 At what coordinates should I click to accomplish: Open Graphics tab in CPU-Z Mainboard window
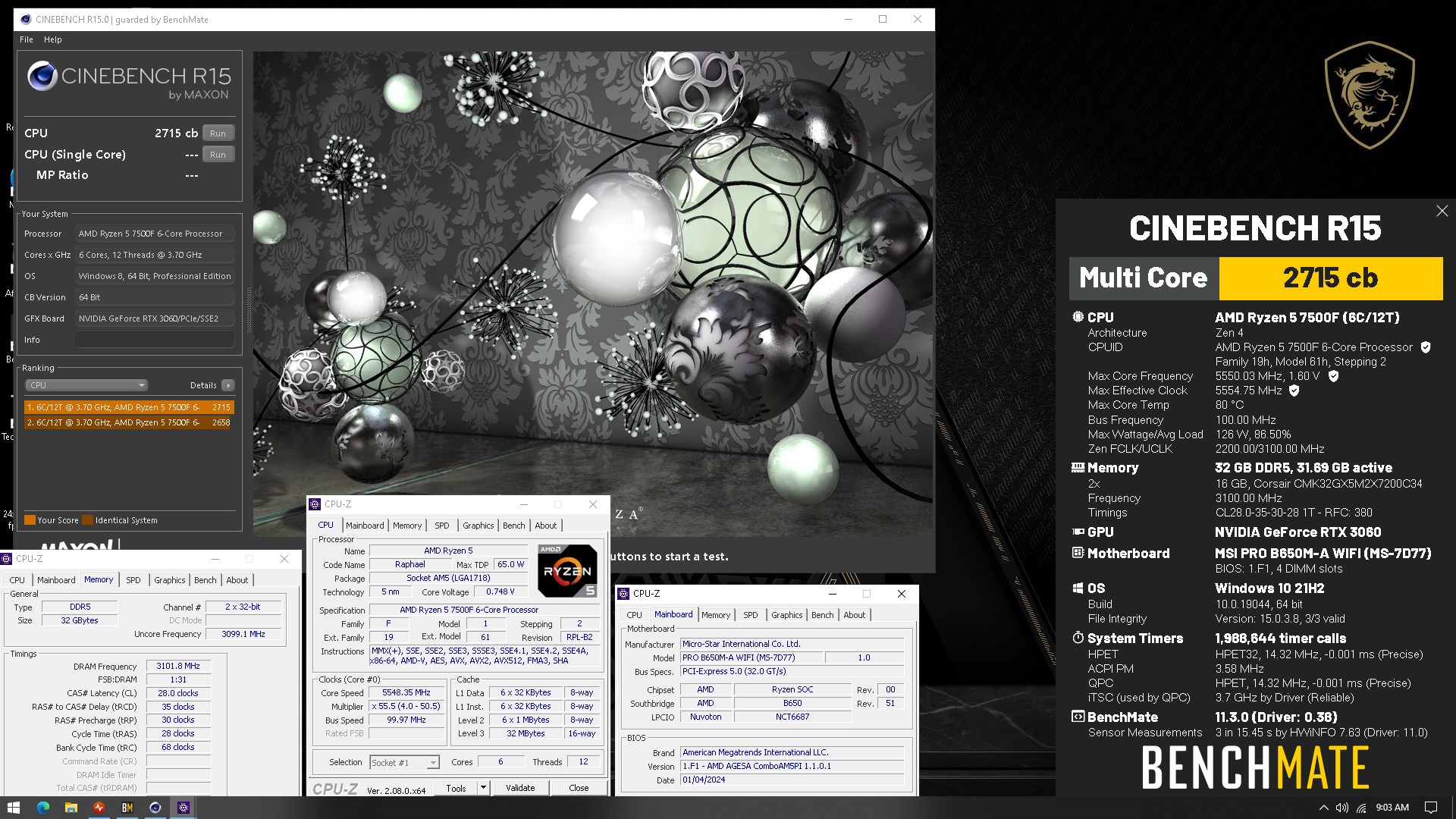point(786,615)
